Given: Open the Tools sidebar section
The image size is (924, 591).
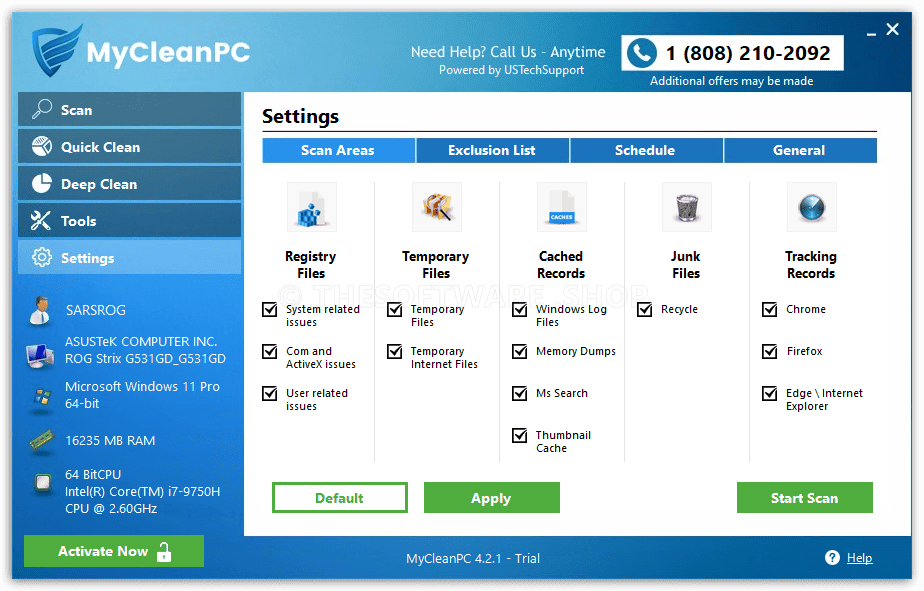Looking at the screenshot, I should 130,220.
